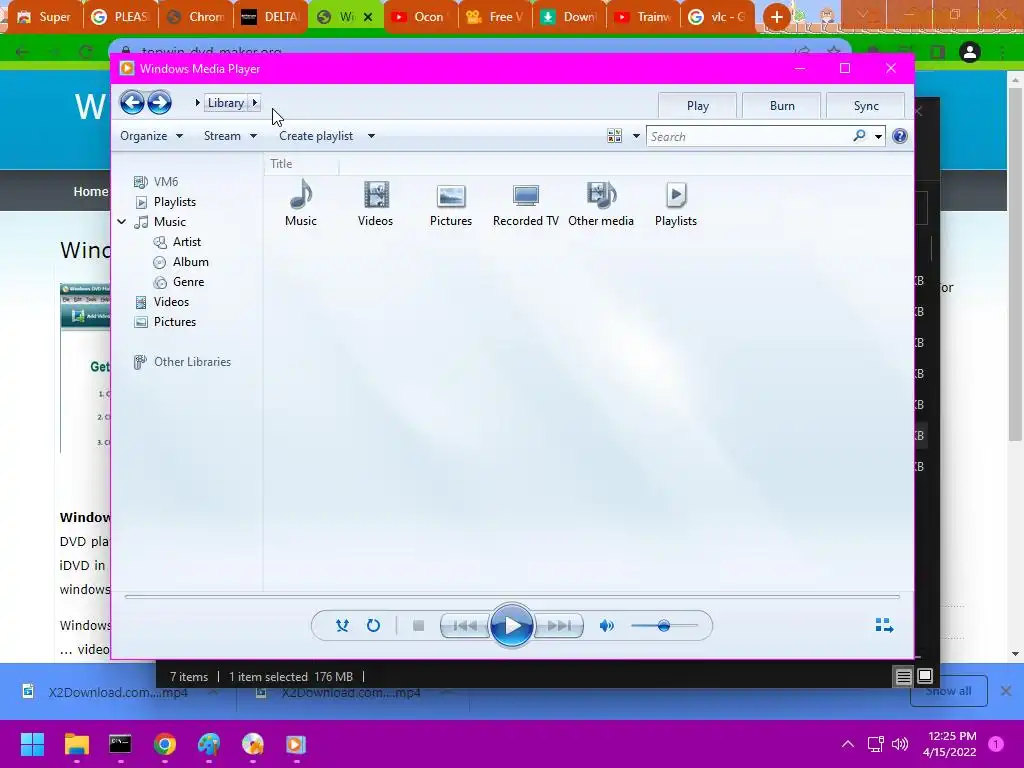Viewport: 1024px width, 768px height.
Task: Expand the arrow after Library breadcrumb
Action: tap(255, 103)
